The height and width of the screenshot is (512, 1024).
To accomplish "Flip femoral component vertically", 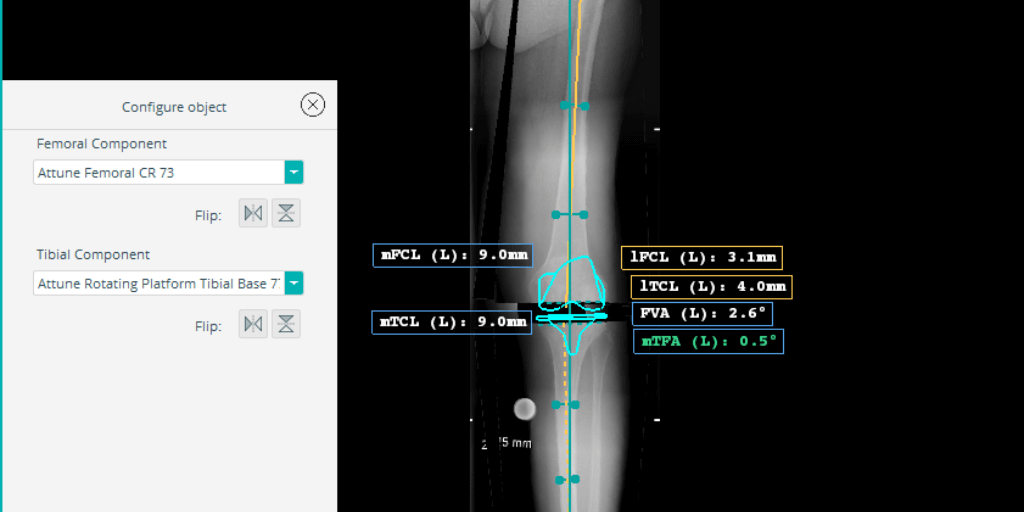I will (x=286, y=213).
